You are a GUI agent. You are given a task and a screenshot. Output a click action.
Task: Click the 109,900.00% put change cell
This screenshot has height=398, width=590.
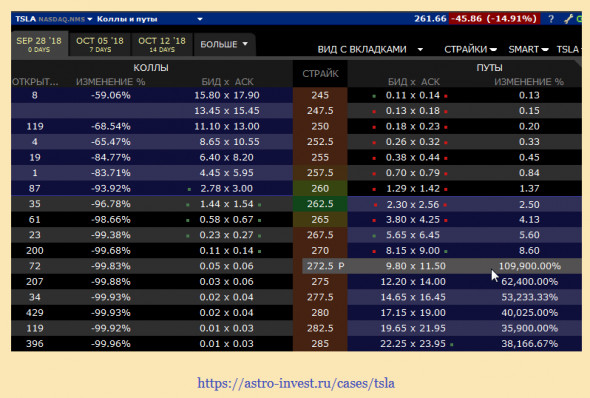pos(529,266)
